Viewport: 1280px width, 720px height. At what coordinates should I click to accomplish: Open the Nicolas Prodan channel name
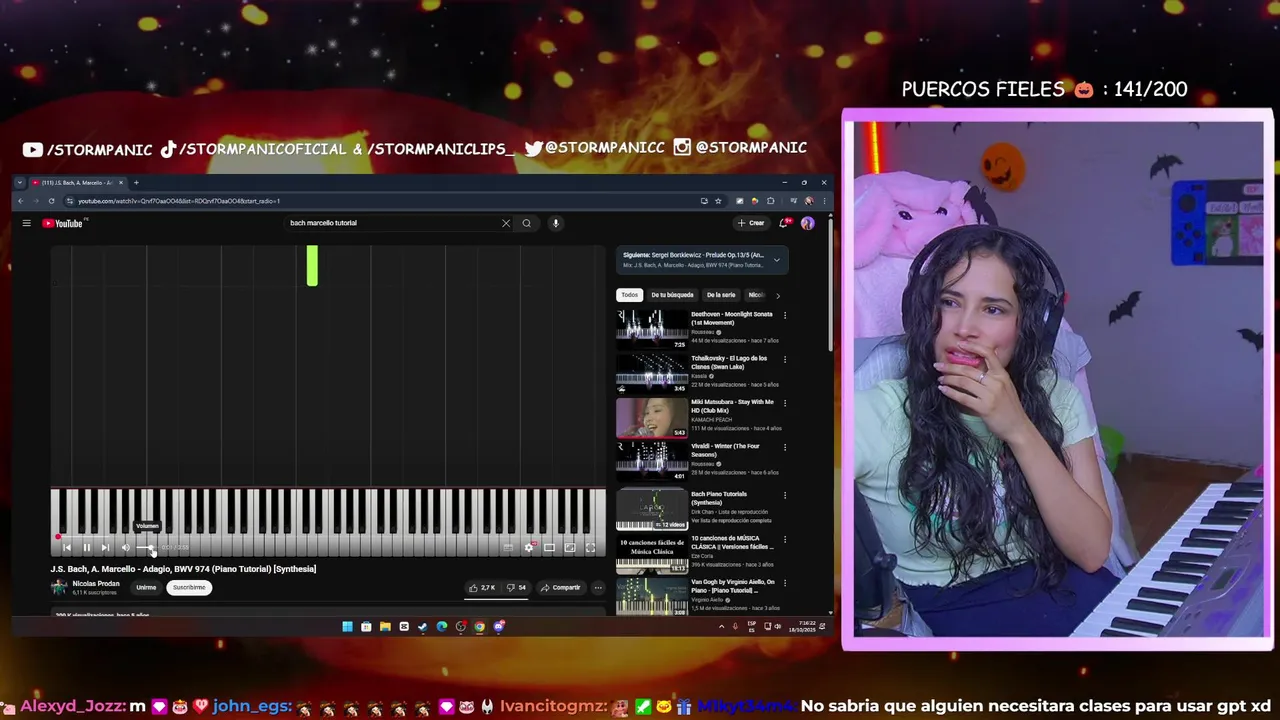[x=96, y=583]
